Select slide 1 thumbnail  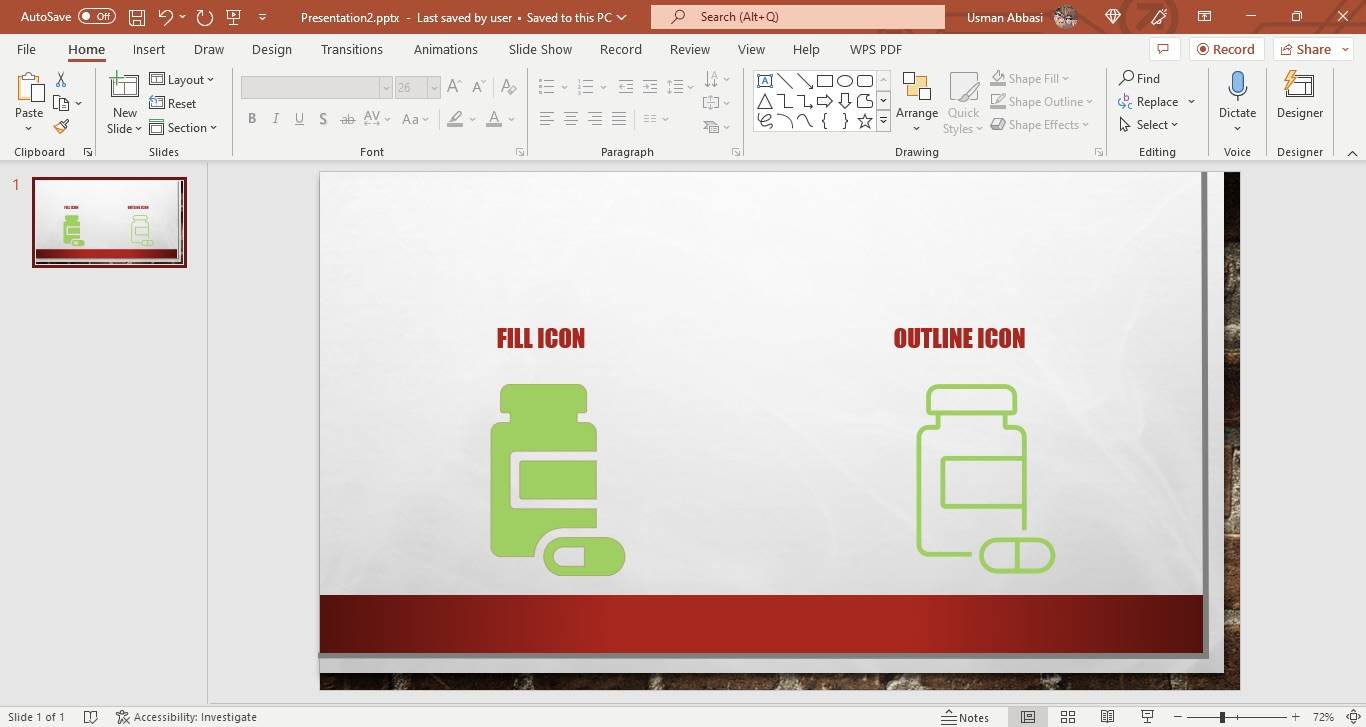coord(109,222)
